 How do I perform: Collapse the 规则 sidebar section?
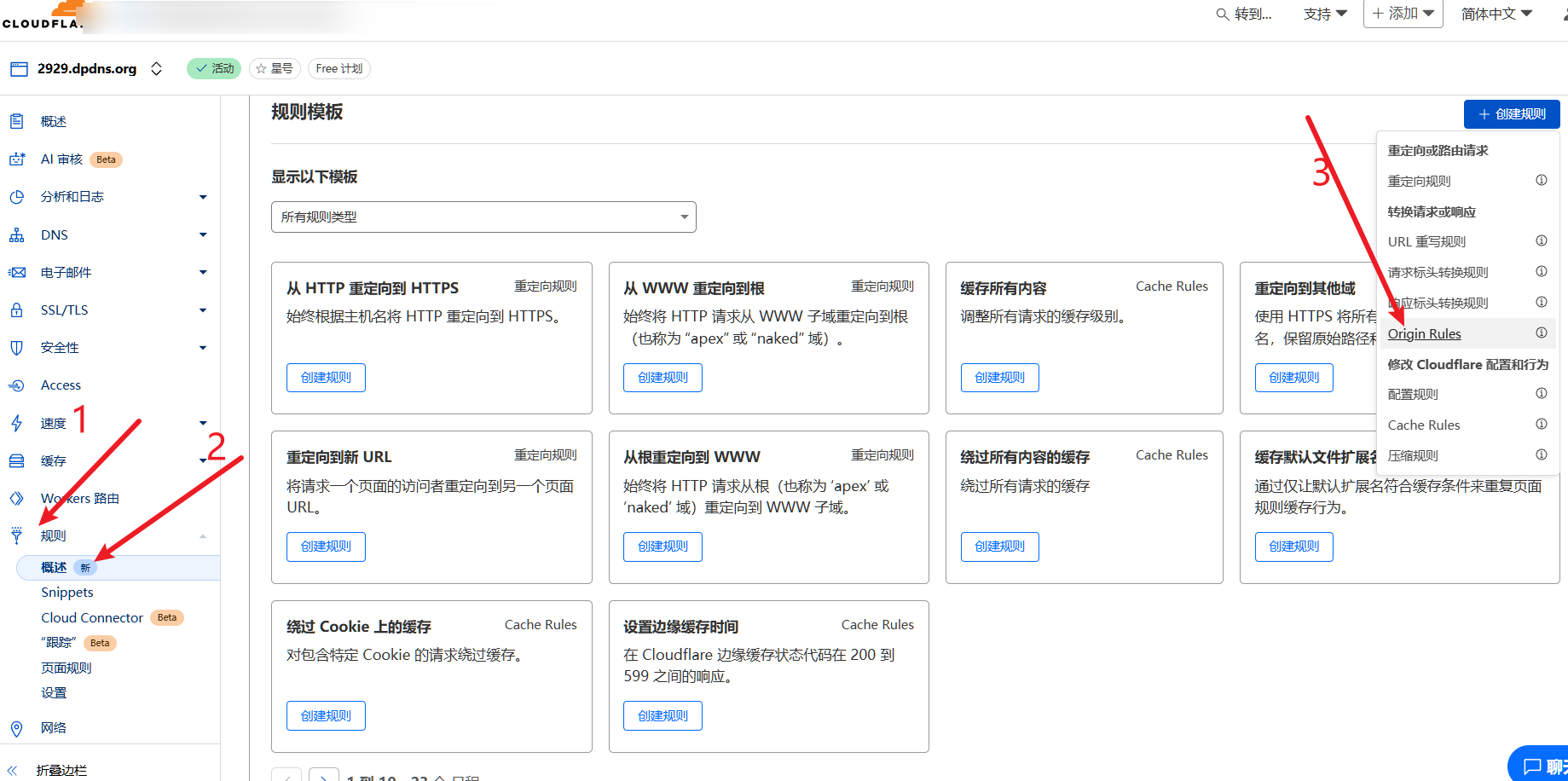pyautogui.click(x=203, y=536)
